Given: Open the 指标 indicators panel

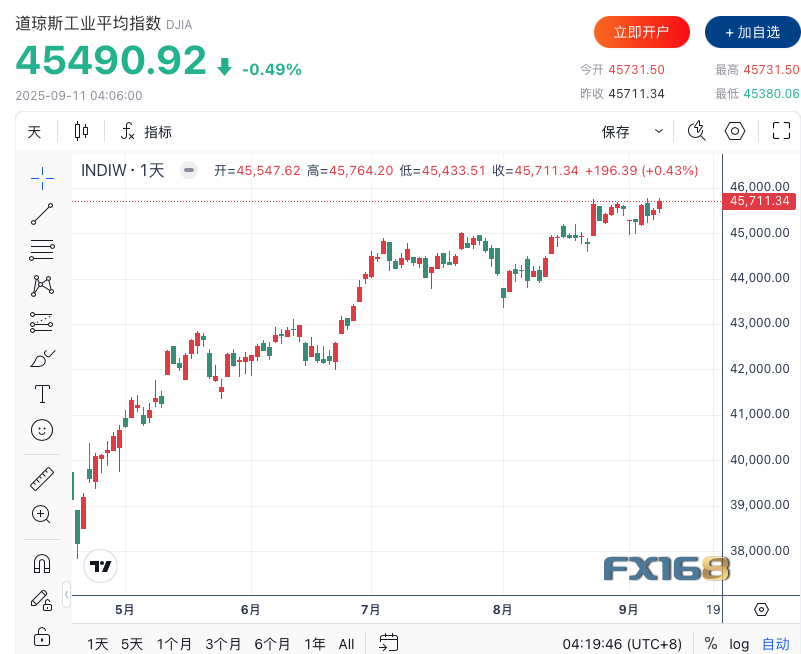Looking at the screenshot, I should 146,131.
